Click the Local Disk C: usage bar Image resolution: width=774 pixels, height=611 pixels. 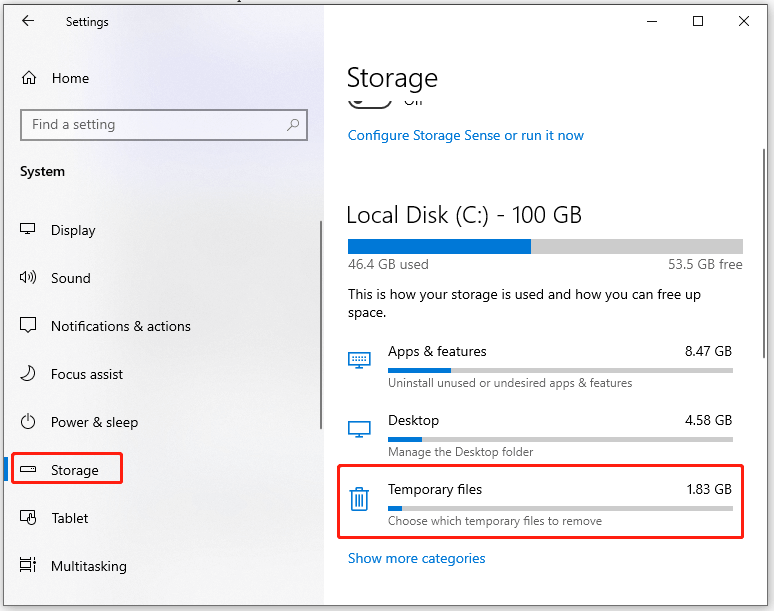[x=545, y=247]
